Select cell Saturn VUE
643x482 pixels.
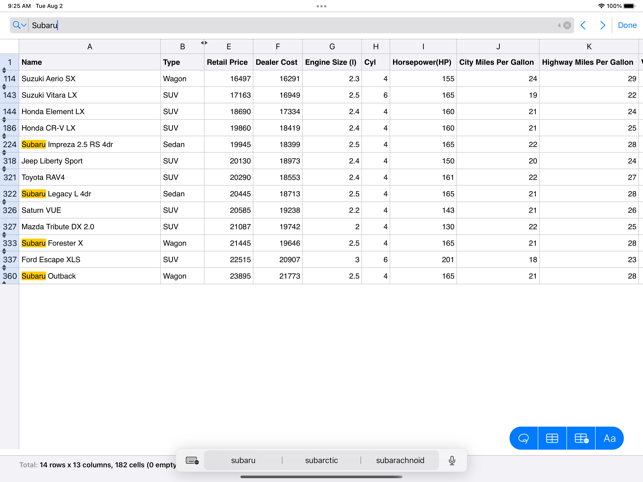89,210
